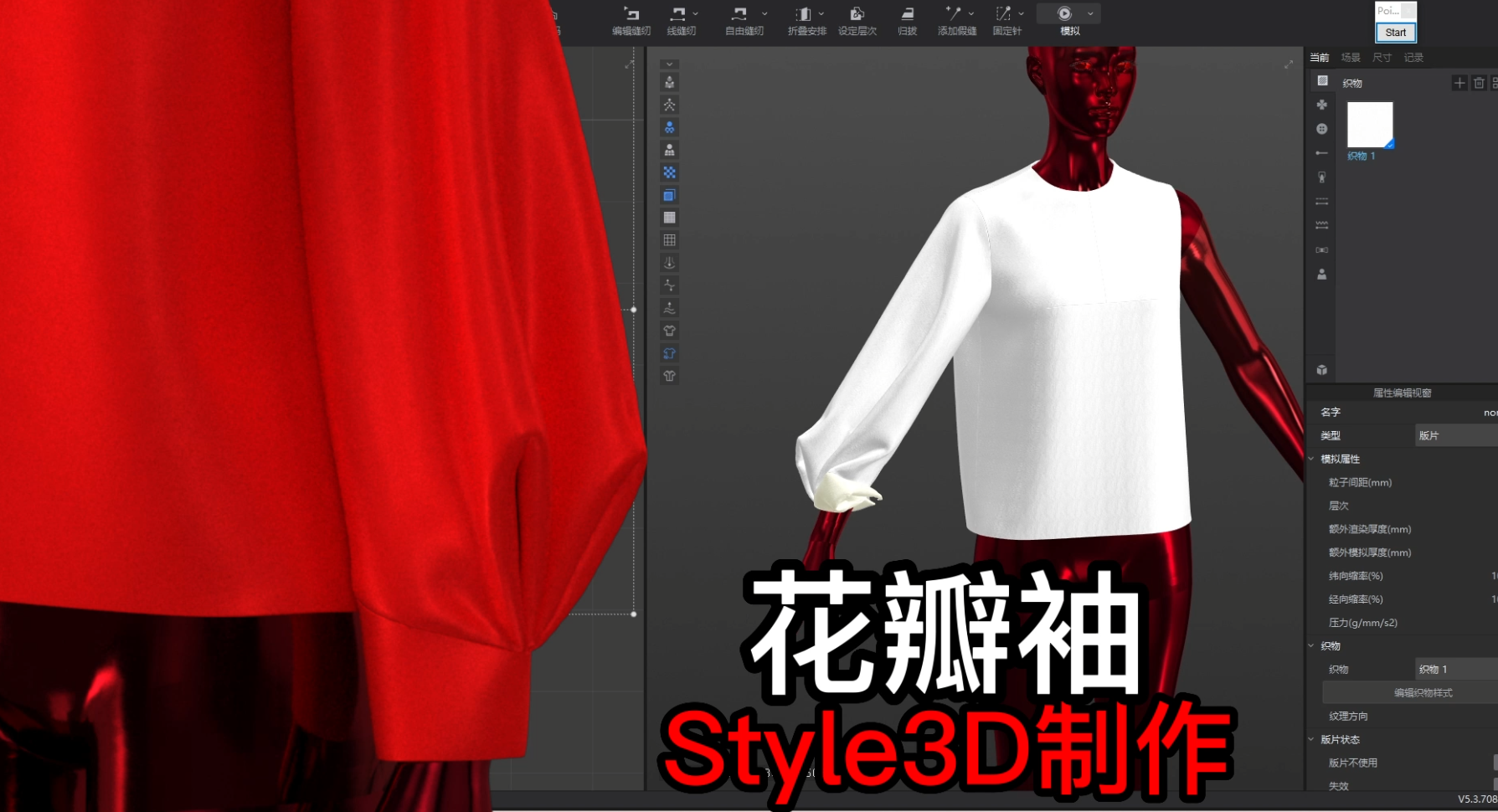The height and width of the screenshot is (812, 1498).
Task: Click the 额外渲染厚度(mm) property row
Action: click(1403, 529)
